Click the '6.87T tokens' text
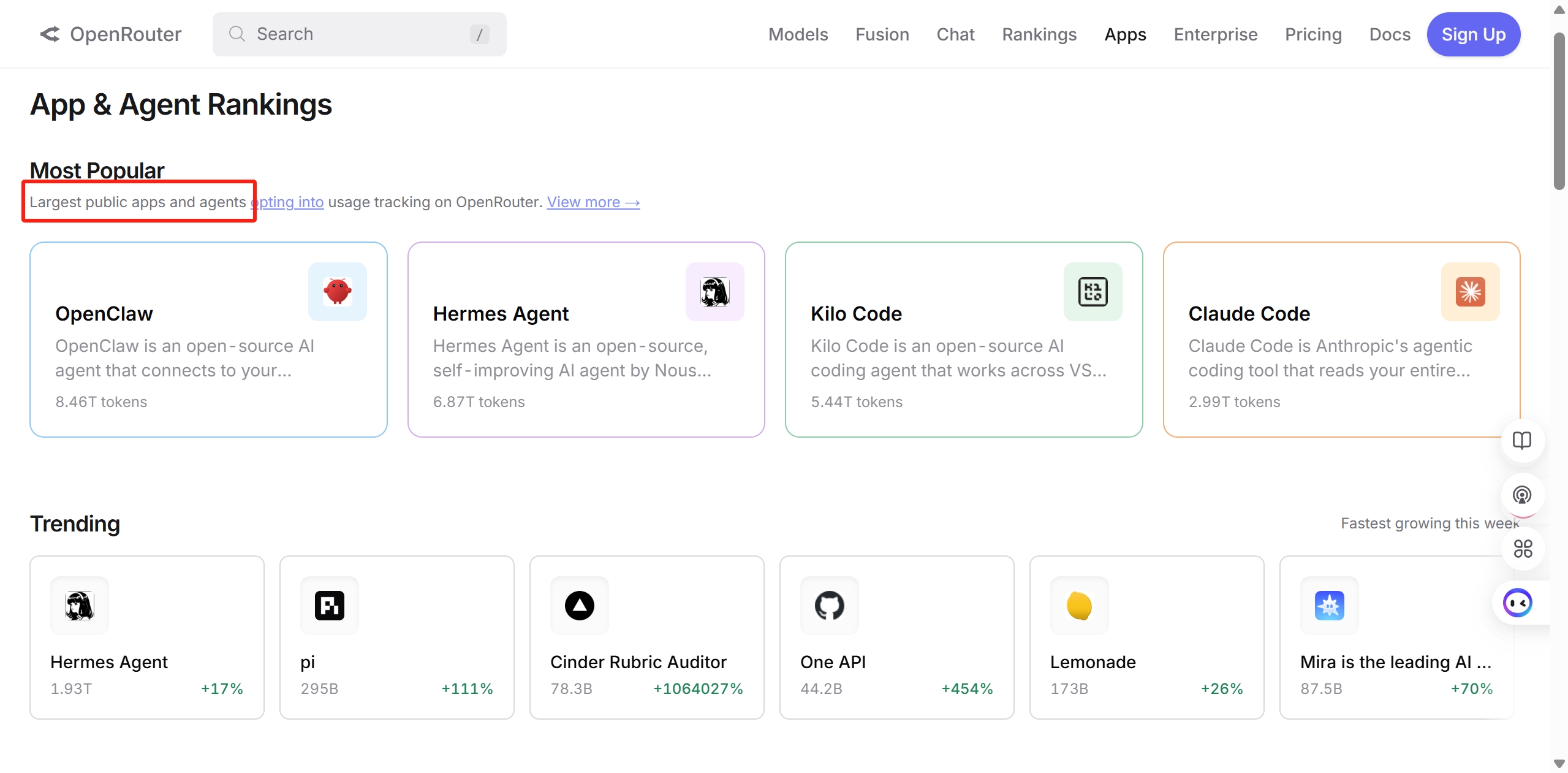Screen dimensions: 1568x773 (479, 402)
